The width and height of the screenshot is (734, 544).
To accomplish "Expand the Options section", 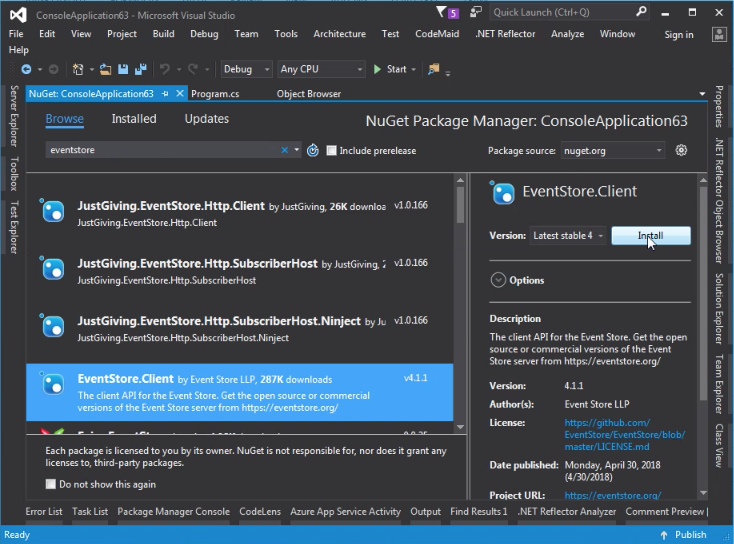I will pos(498,280).
